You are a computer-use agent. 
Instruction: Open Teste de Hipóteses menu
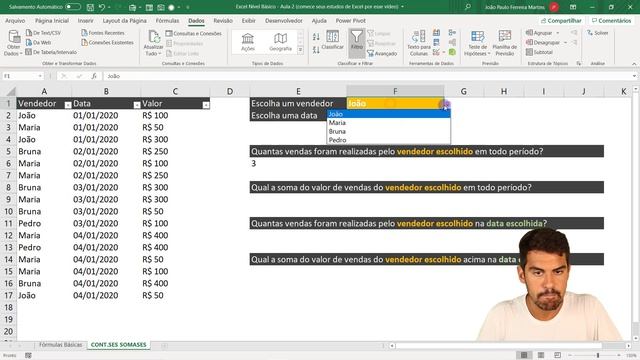click(477, 42)
